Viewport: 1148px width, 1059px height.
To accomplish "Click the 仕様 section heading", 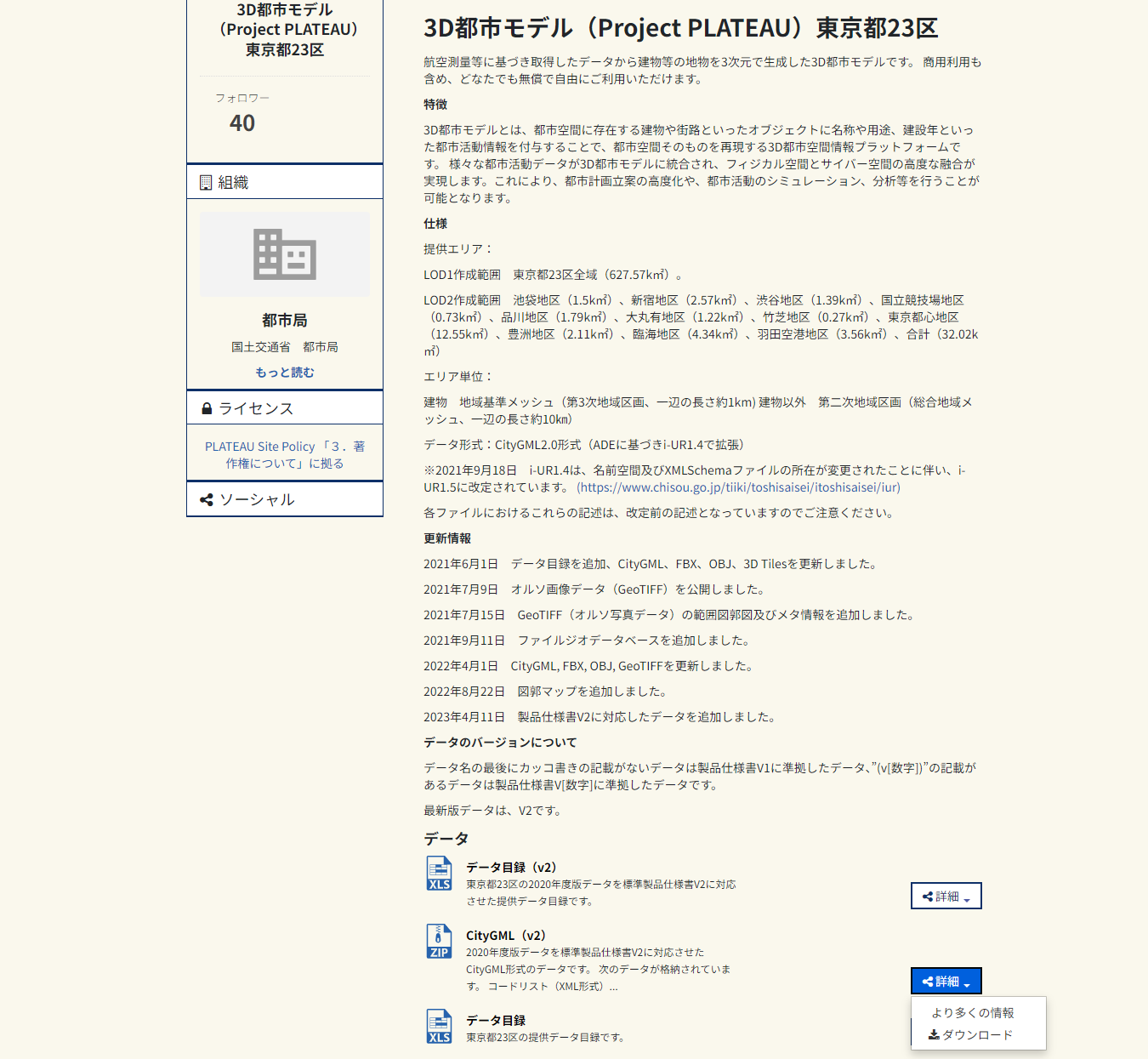I will click(x=435, y=223).
